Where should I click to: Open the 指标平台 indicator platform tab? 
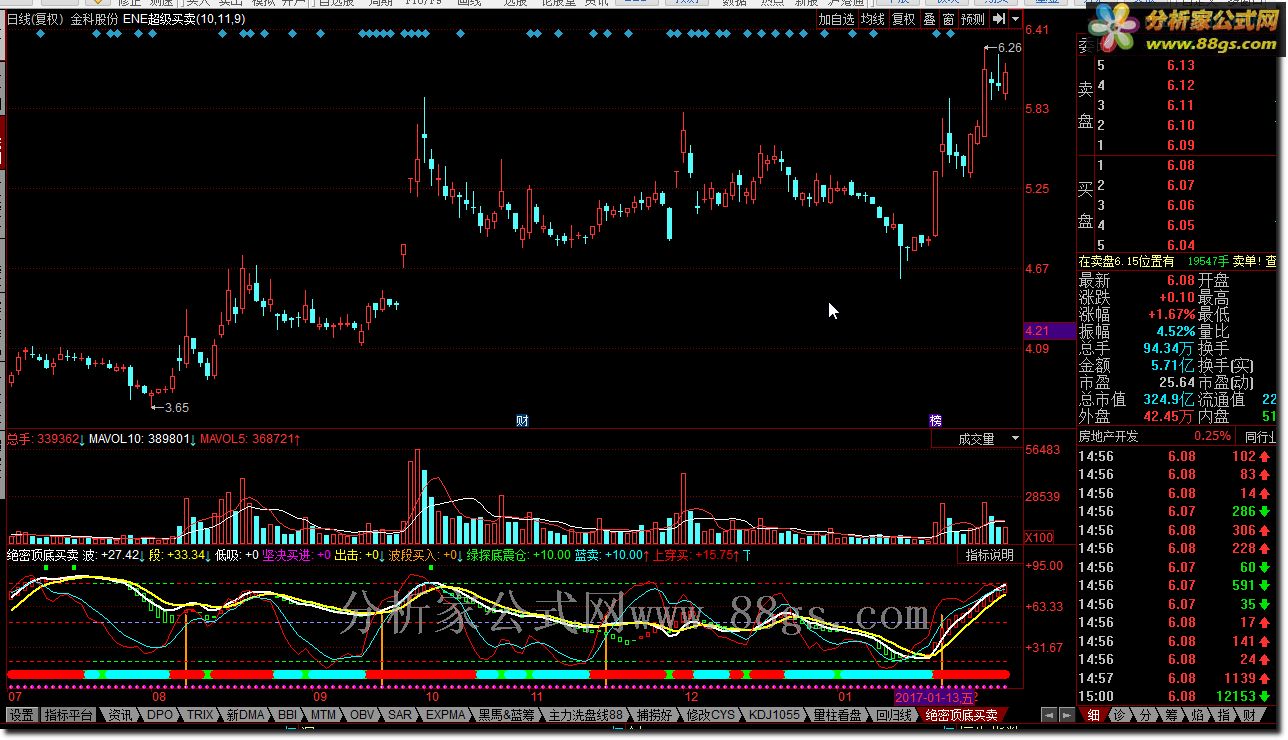coord(69,715)
